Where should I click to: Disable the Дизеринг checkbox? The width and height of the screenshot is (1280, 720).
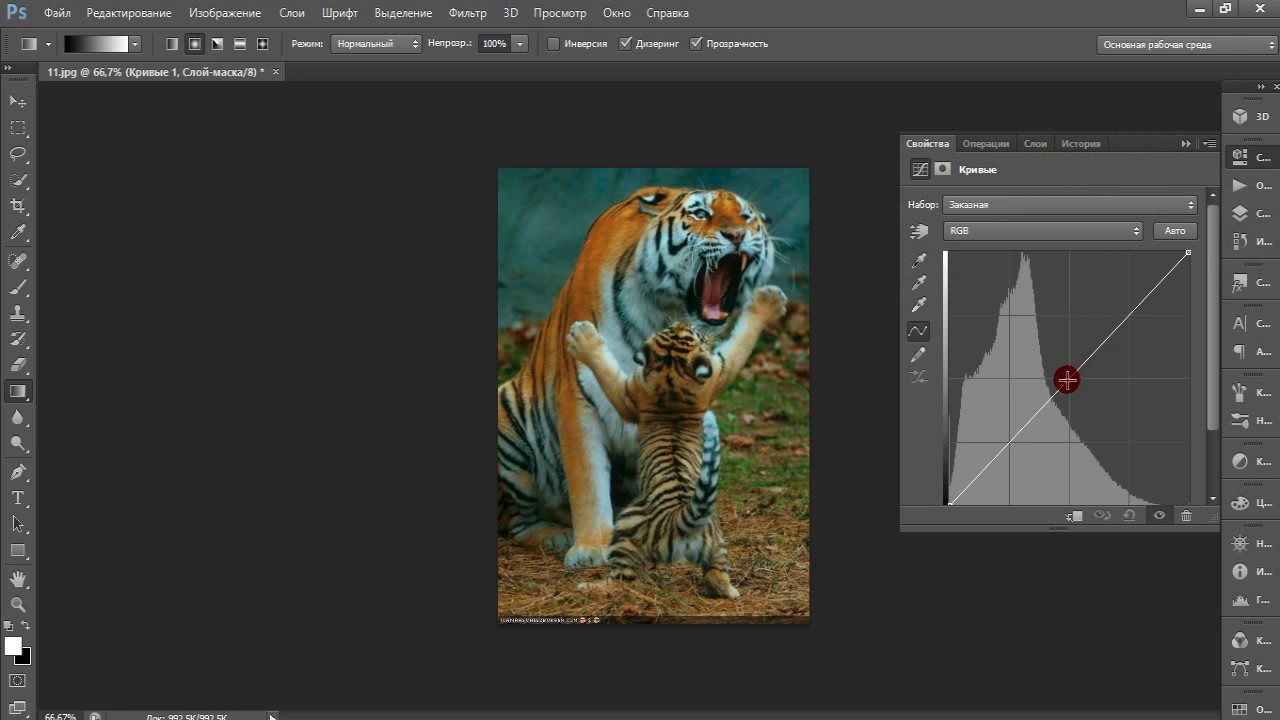pos(625,44)
